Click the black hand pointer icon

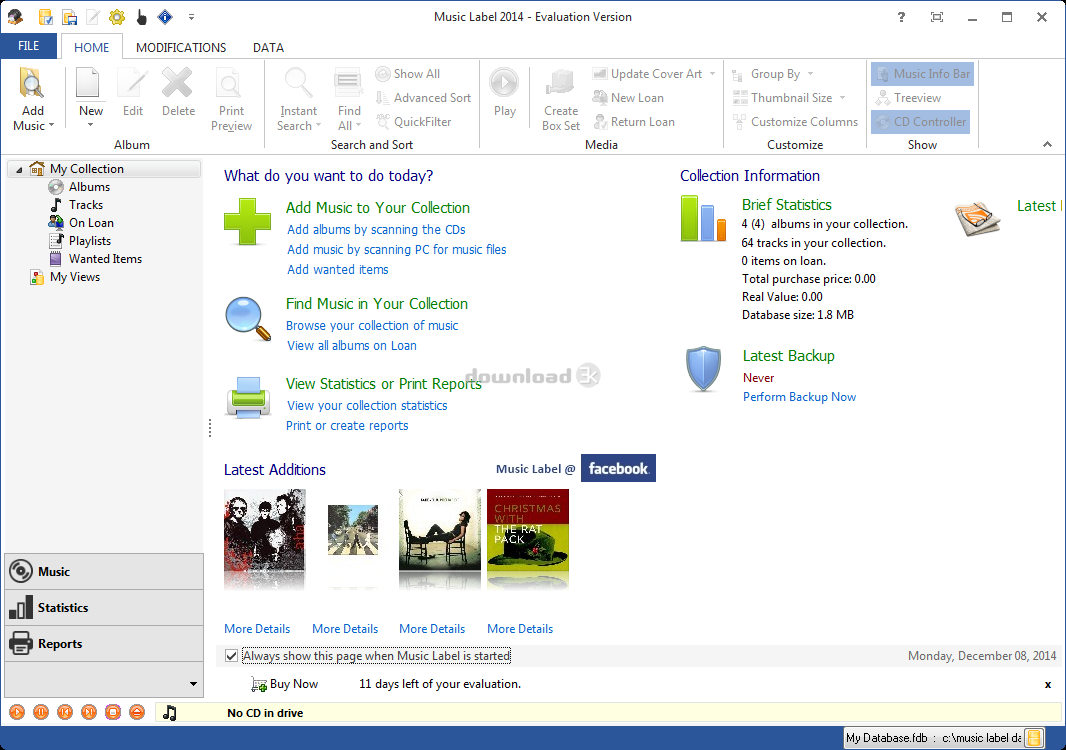point(141,17)
